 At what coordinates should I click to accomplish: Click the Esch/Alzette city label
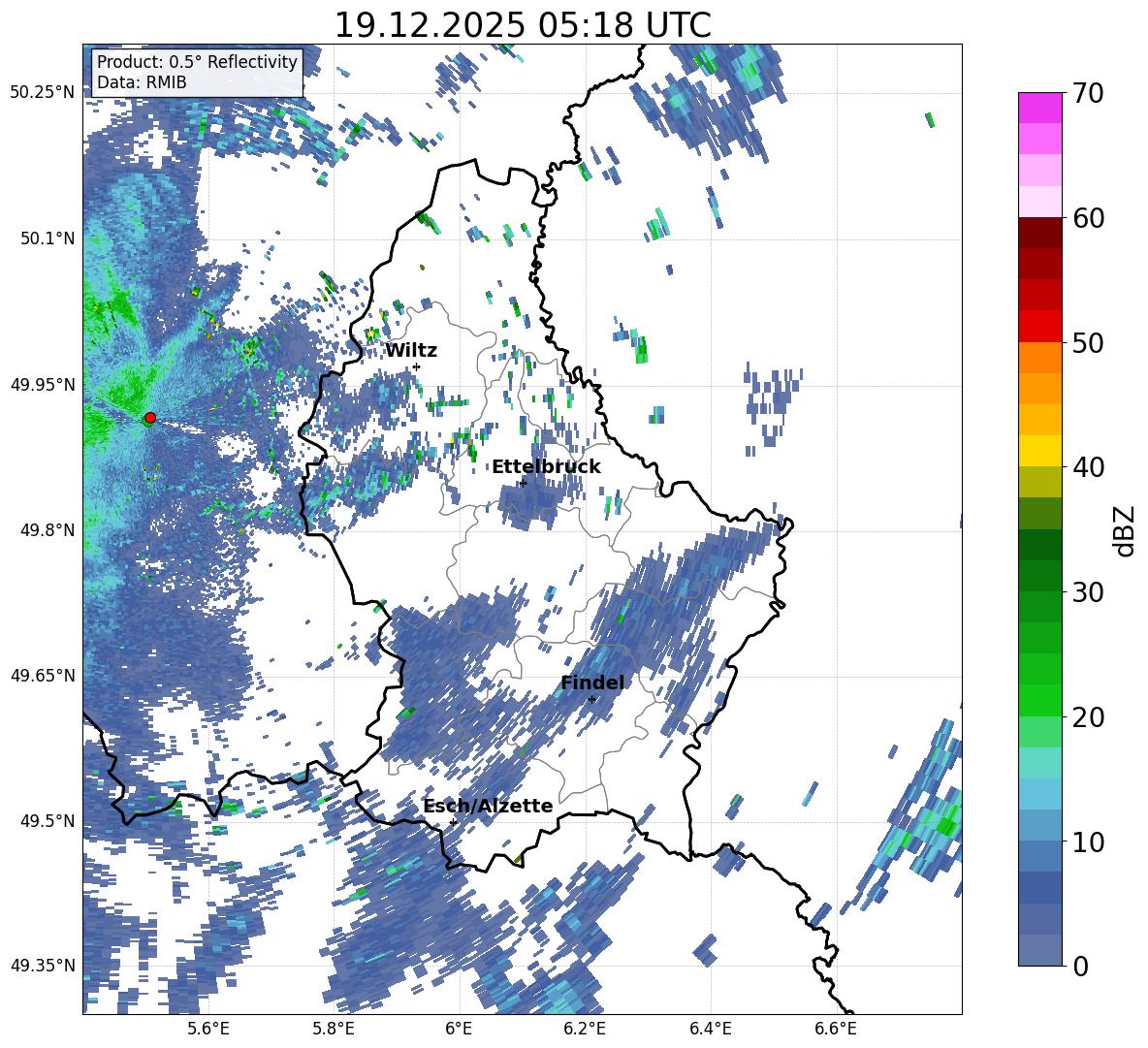[x=488, y=806]
